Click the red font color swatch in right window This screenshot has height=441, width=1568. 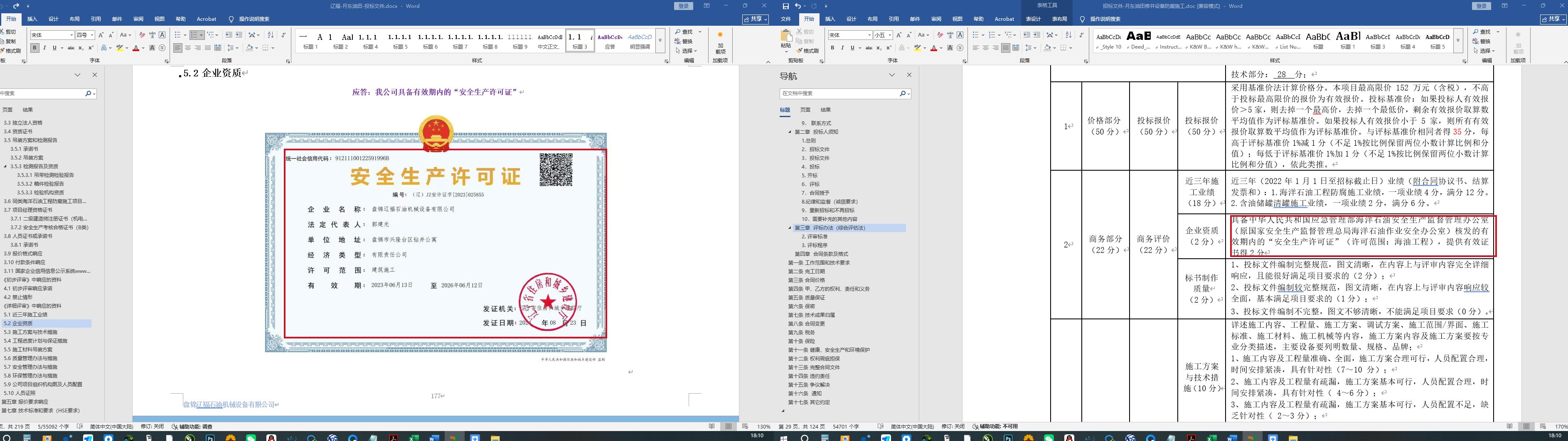coord(933,48)
